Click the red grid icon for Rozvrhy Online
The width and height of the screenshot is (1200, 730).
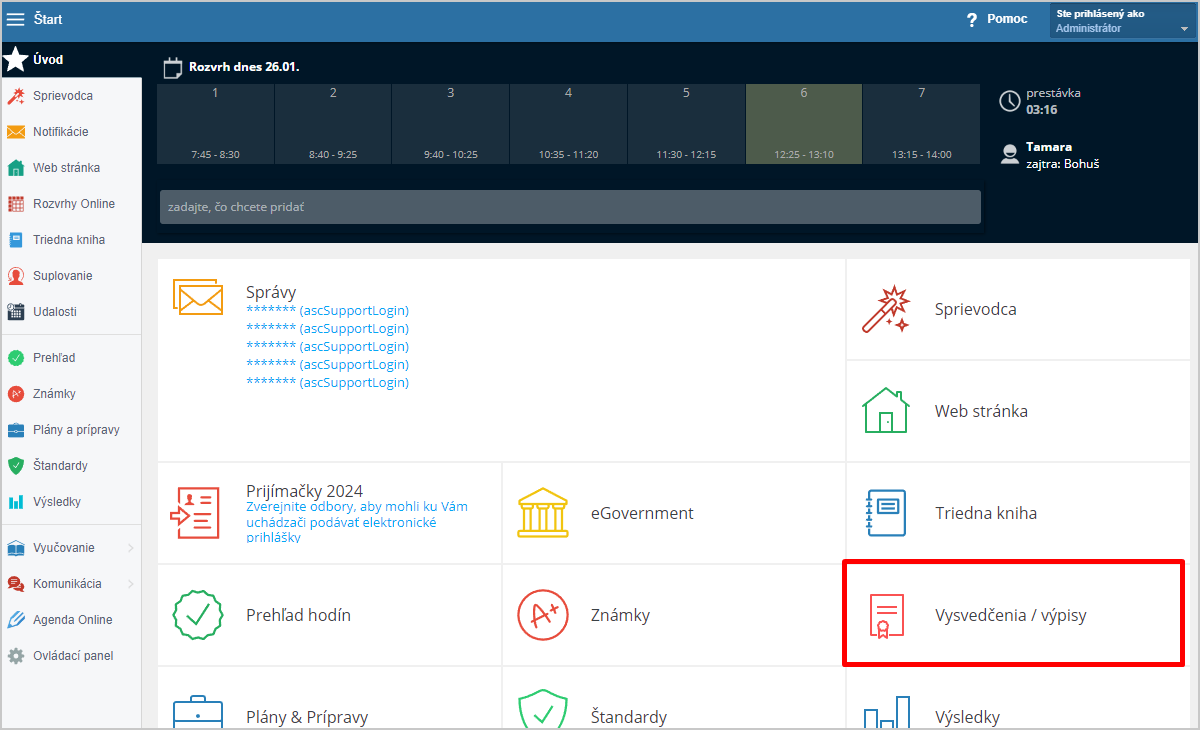point(15,204)
